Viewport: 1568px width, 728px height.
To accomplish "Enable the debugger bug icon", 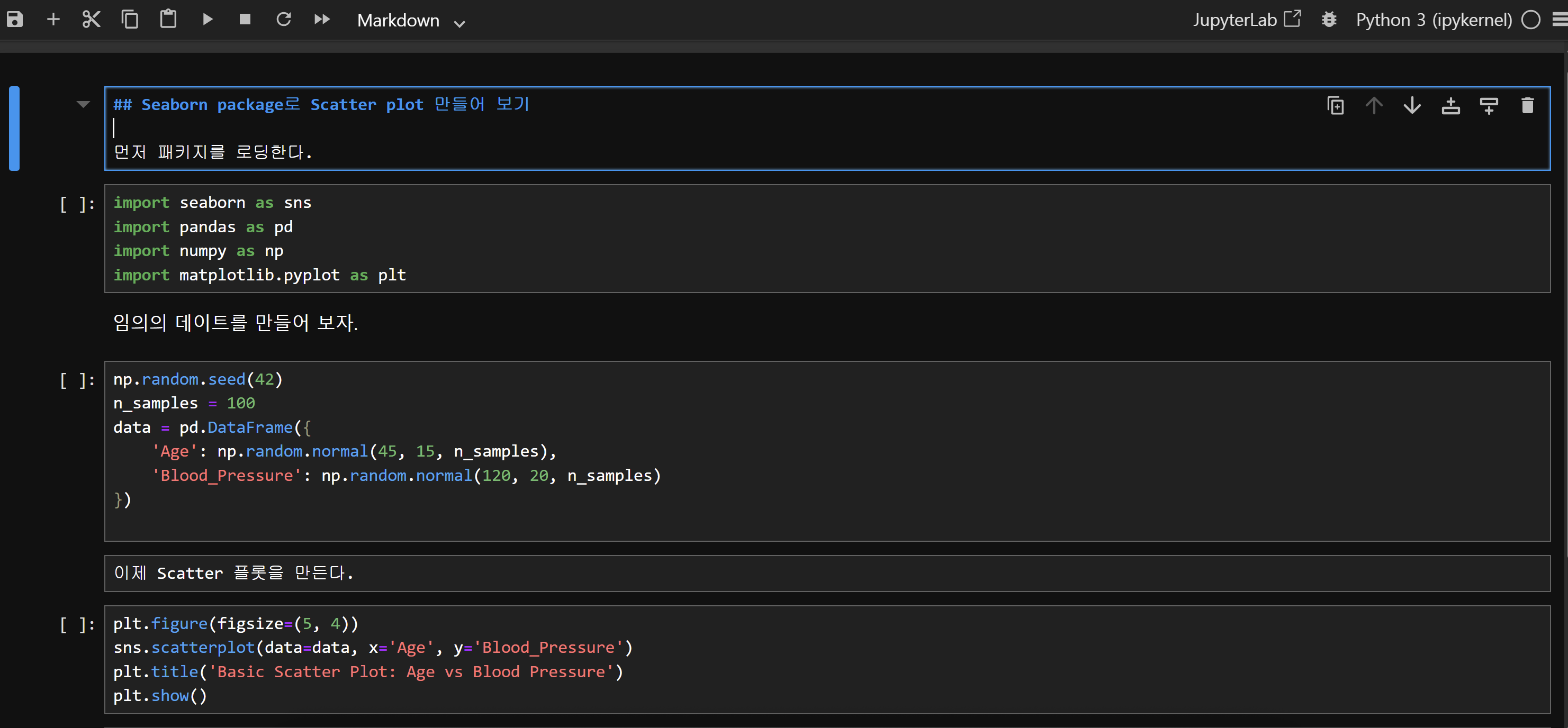I will click(x=1329, y=20).
